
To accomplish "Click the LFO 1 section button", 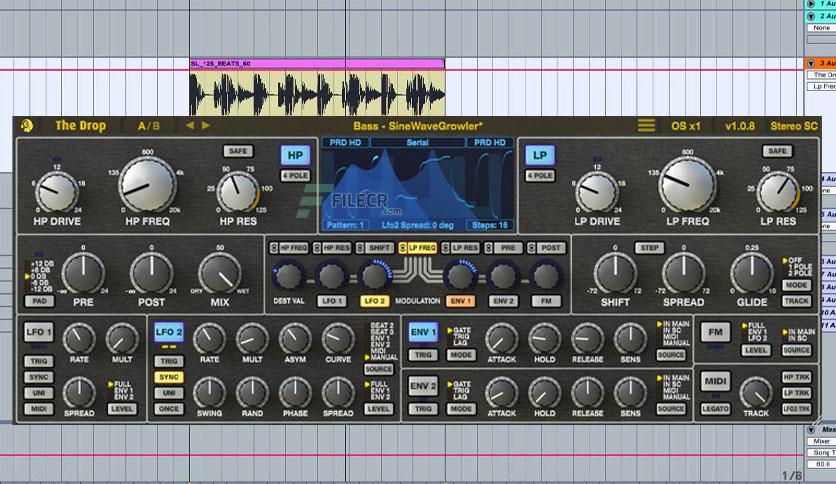I will tap(39, 332).
